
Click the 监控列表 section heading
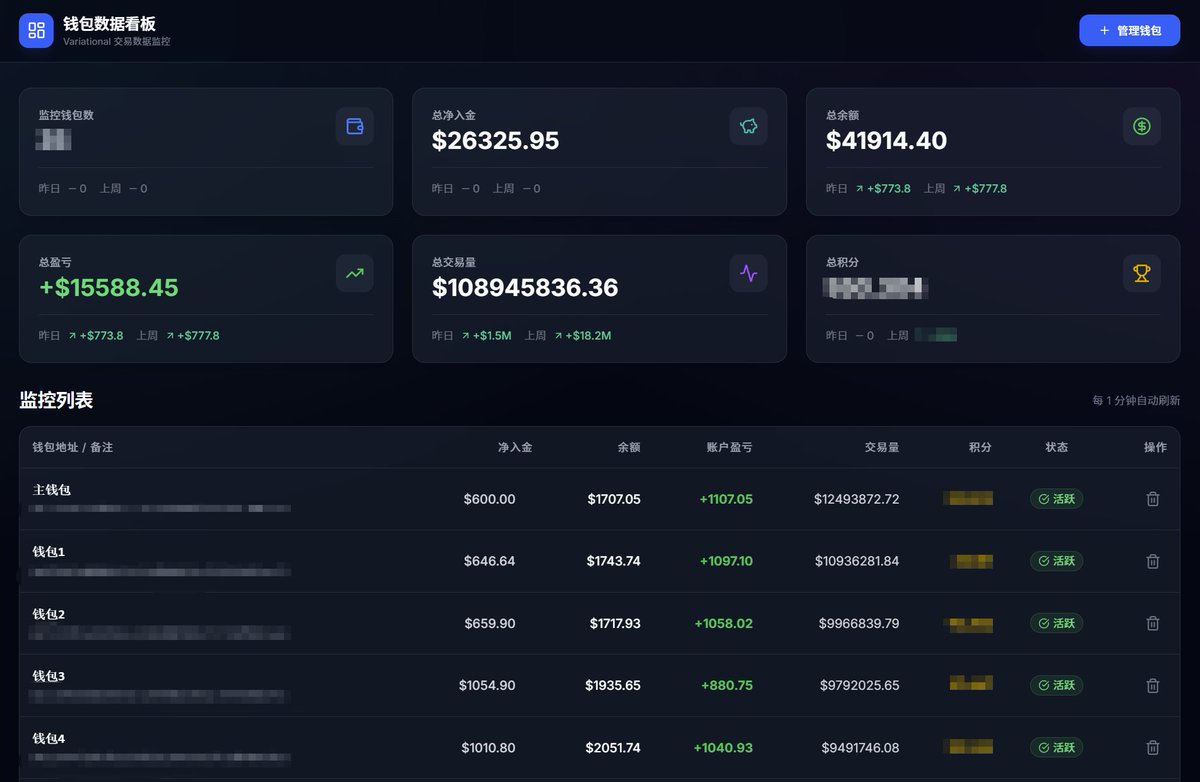pos(56,400)
